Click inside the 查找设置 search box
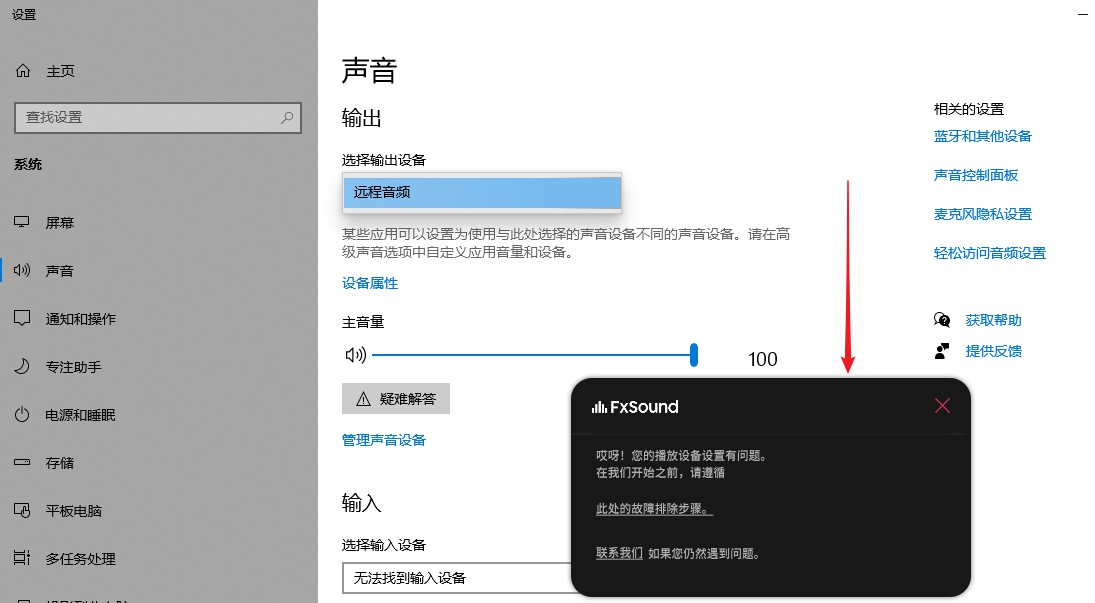This screenshot has width=1095, height=603. 157,118
